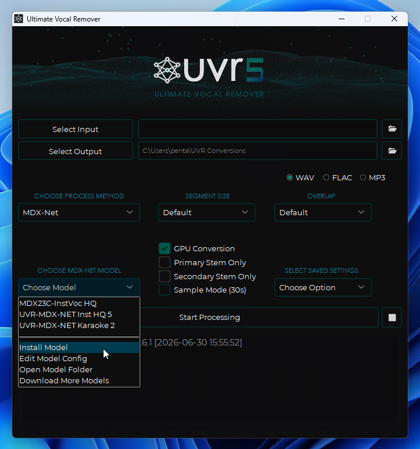Click the app icon in title bar

point(19,19)
